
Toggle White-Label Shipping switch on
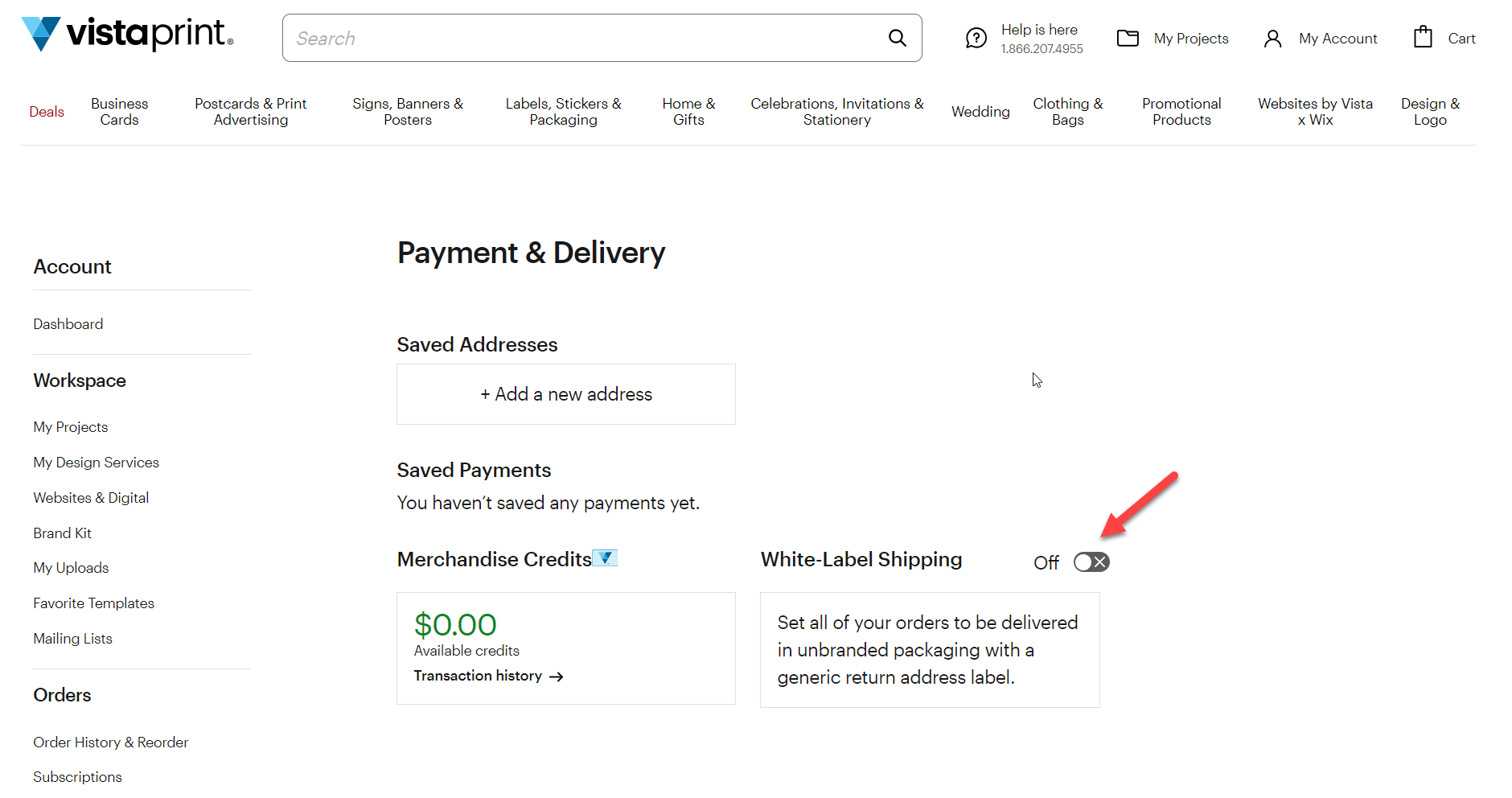[1091, 562]
